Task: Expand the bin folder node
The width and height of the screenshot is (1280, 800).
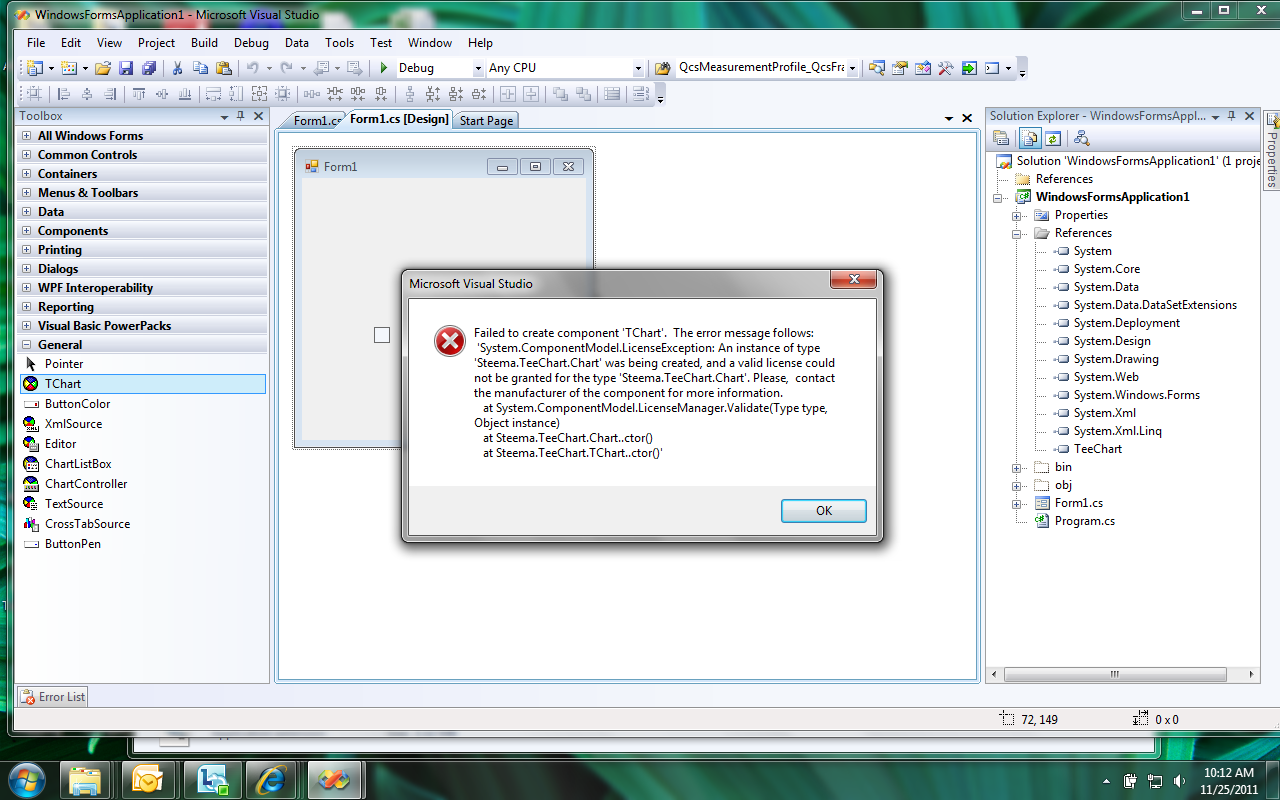Action: pos(1016,467)
